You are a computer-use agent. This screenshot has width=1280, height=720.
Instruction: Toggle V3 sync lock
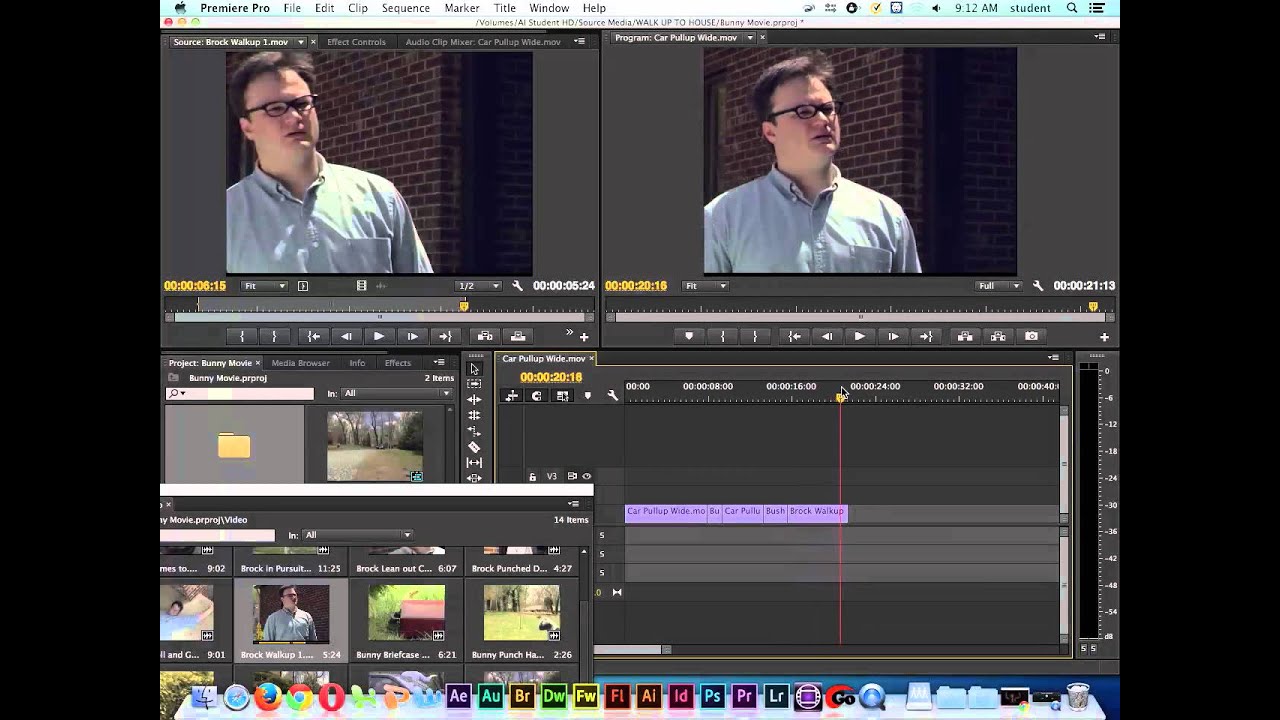click(572, 477)
